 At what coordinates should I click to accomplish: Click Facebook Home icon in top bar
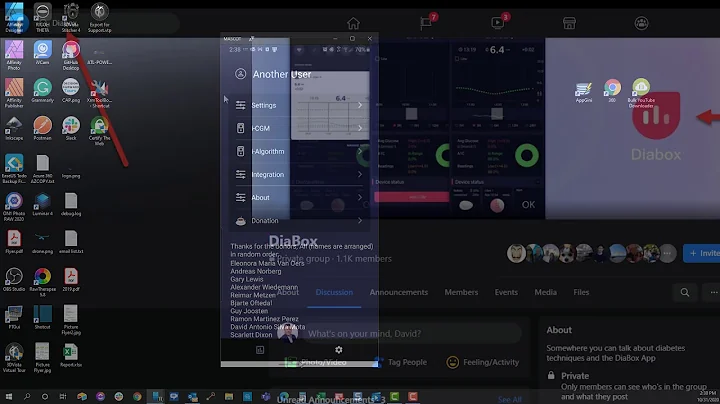353,23
